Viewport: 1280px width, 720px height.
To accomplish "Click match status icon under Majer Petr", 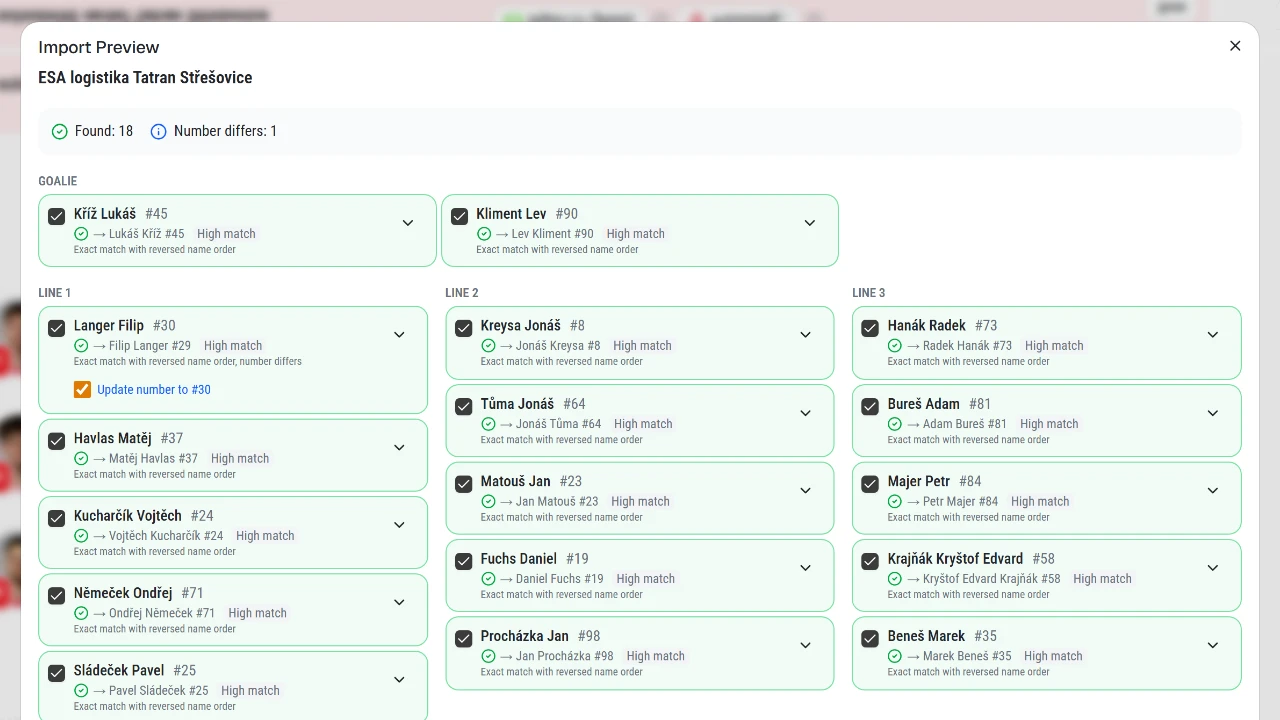I will click(895, 502).
